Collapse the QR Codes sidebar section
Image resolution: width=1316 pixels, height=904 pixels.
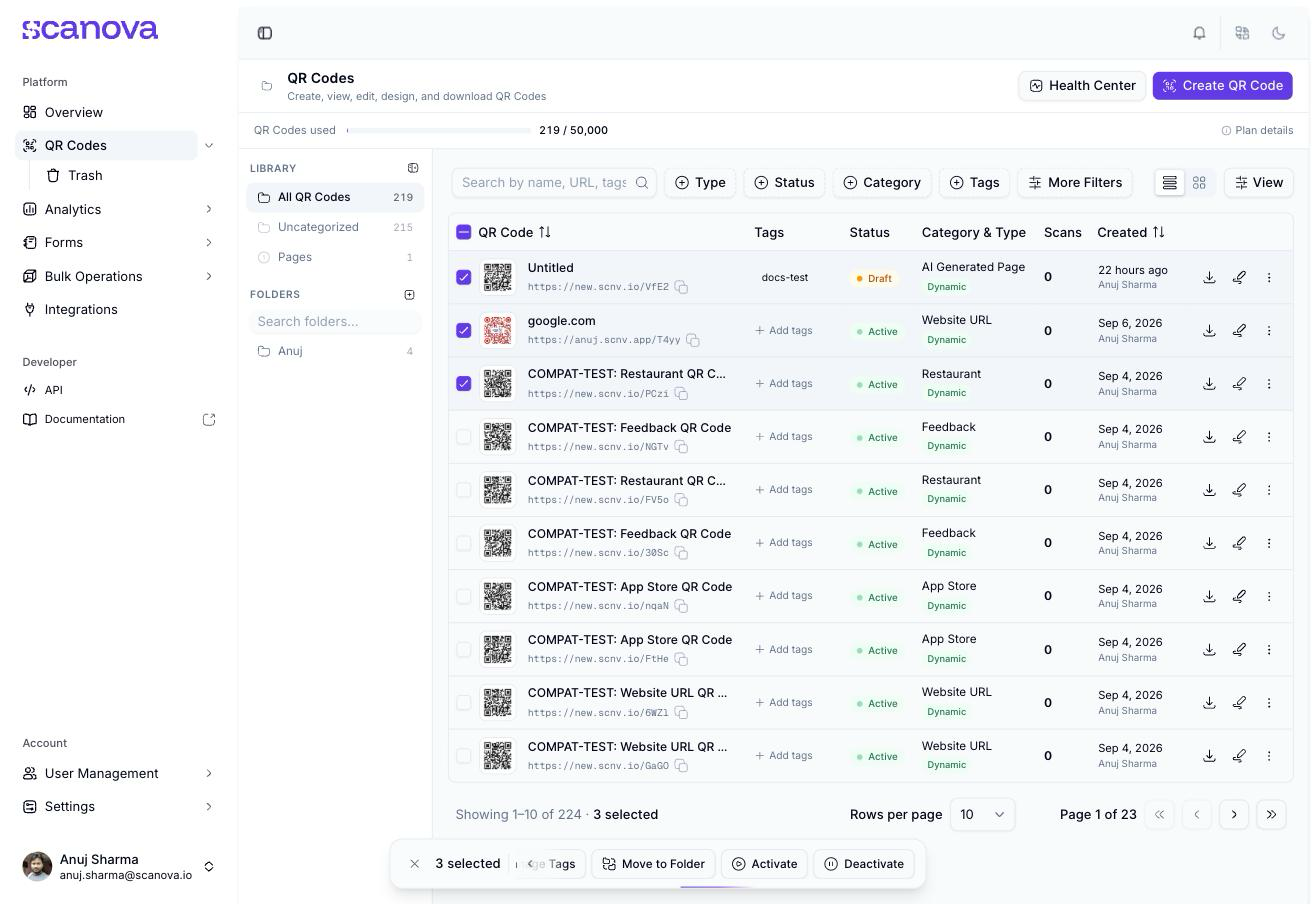click(209, 145)
